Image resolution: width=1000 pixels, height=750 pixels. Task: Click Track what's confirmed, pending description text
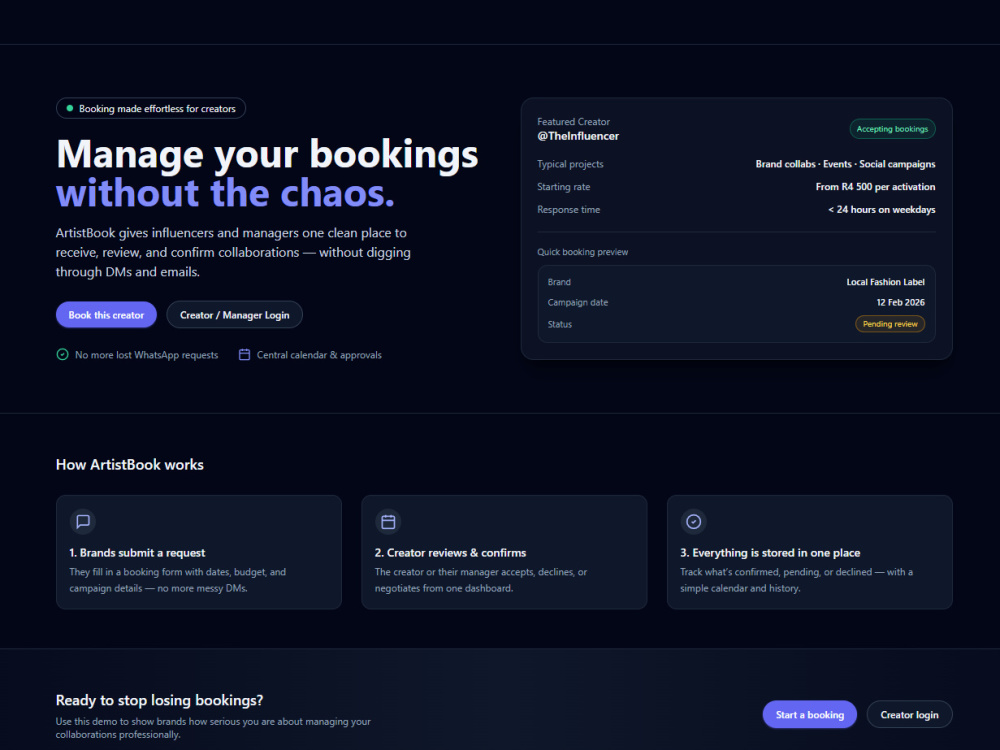(x=796, y=580)
